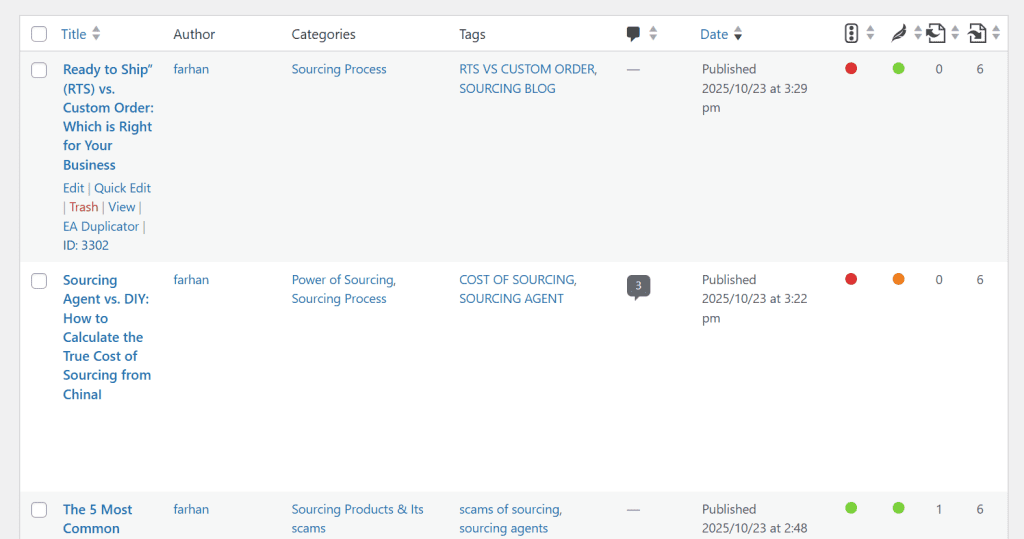Click the received internal links column icon
The width and height of the screenshot is (1024, 539).
point(977,33)
